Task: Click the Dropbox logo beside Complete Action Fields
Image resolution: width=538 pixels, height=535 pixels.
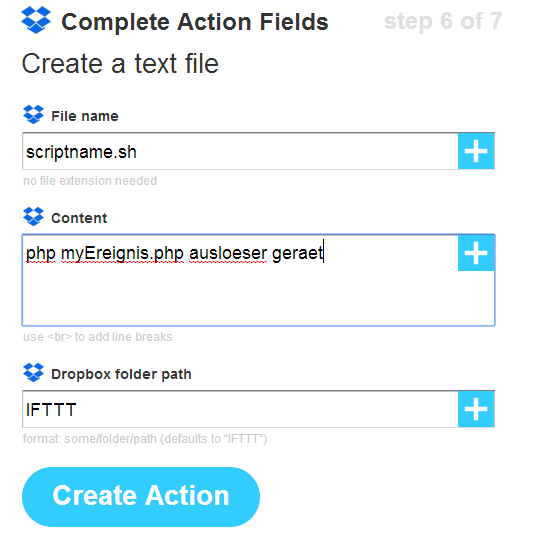Action: [x=36, y=20]
